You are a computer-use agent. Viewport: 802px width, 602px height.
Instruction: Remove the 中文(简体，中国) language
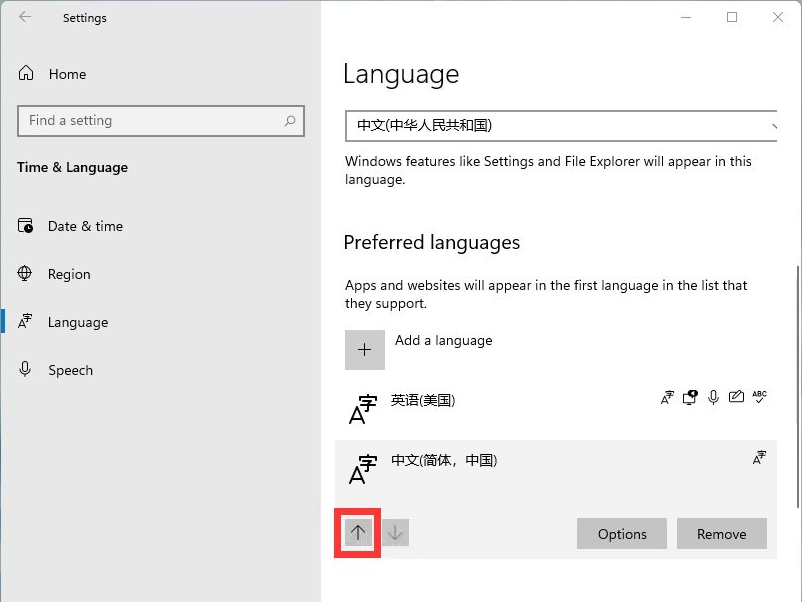tap(722, 534)
